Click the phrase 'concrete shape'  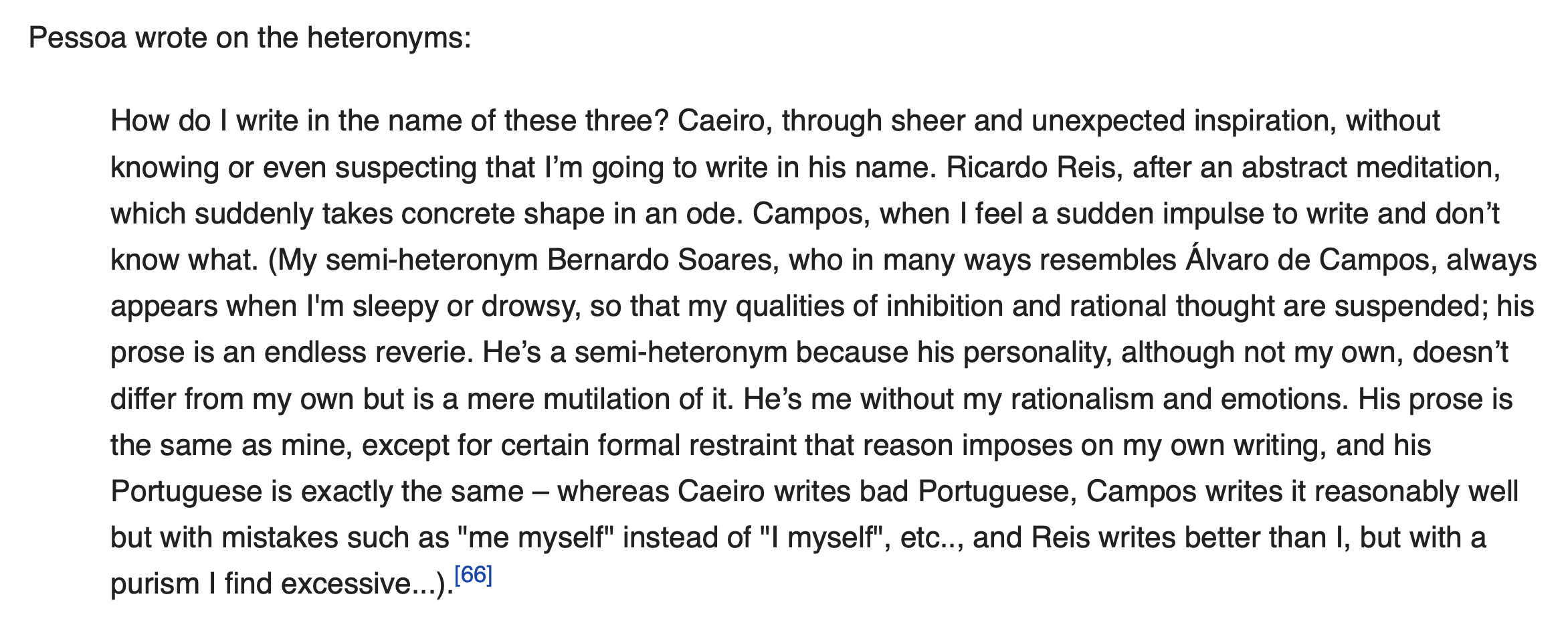(x=502, y=213)
